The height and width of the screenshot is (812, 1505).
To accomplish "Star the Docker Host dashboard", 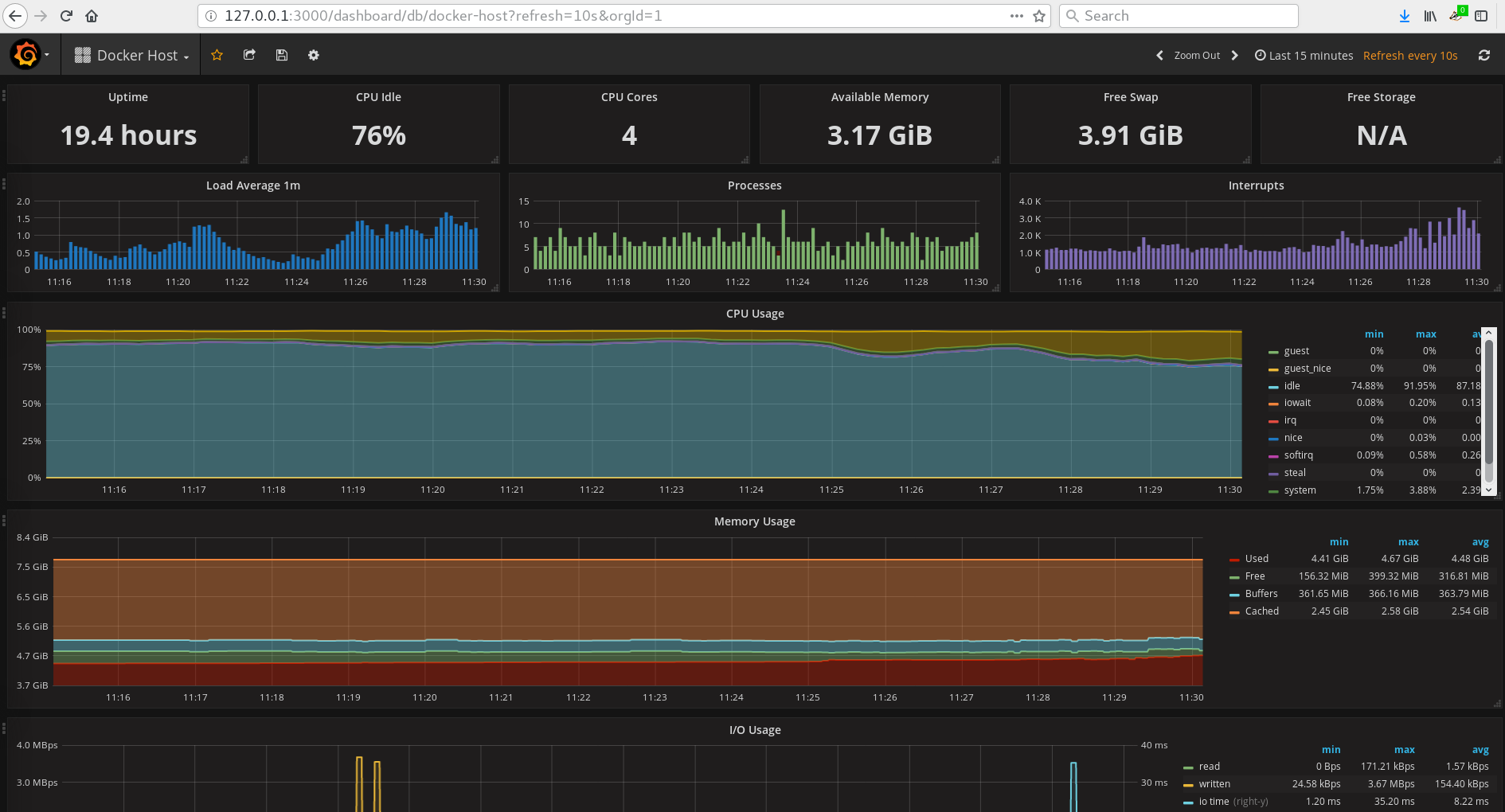I will coord(217,55).
